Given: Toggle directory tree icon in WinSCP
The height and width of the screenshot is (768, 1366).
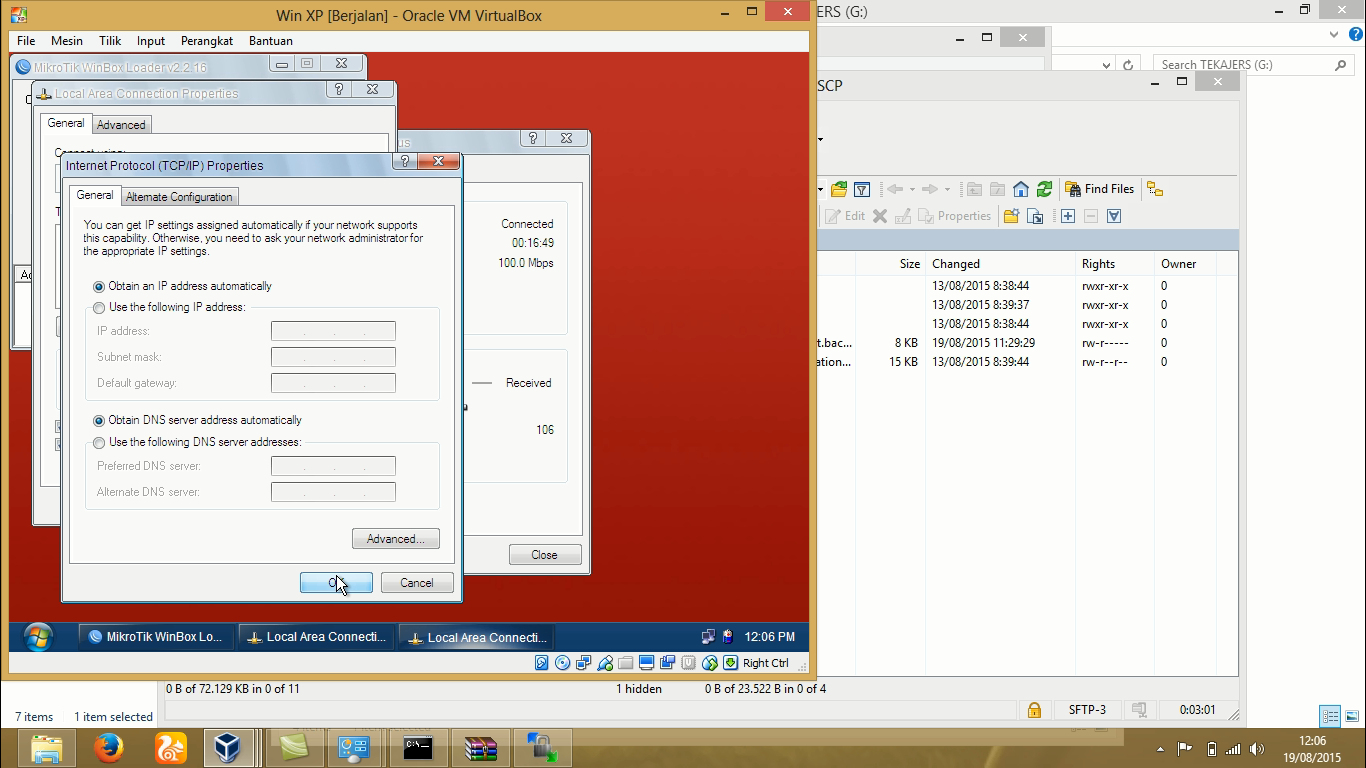Looking at the screenshot, I should point(1155,189).
